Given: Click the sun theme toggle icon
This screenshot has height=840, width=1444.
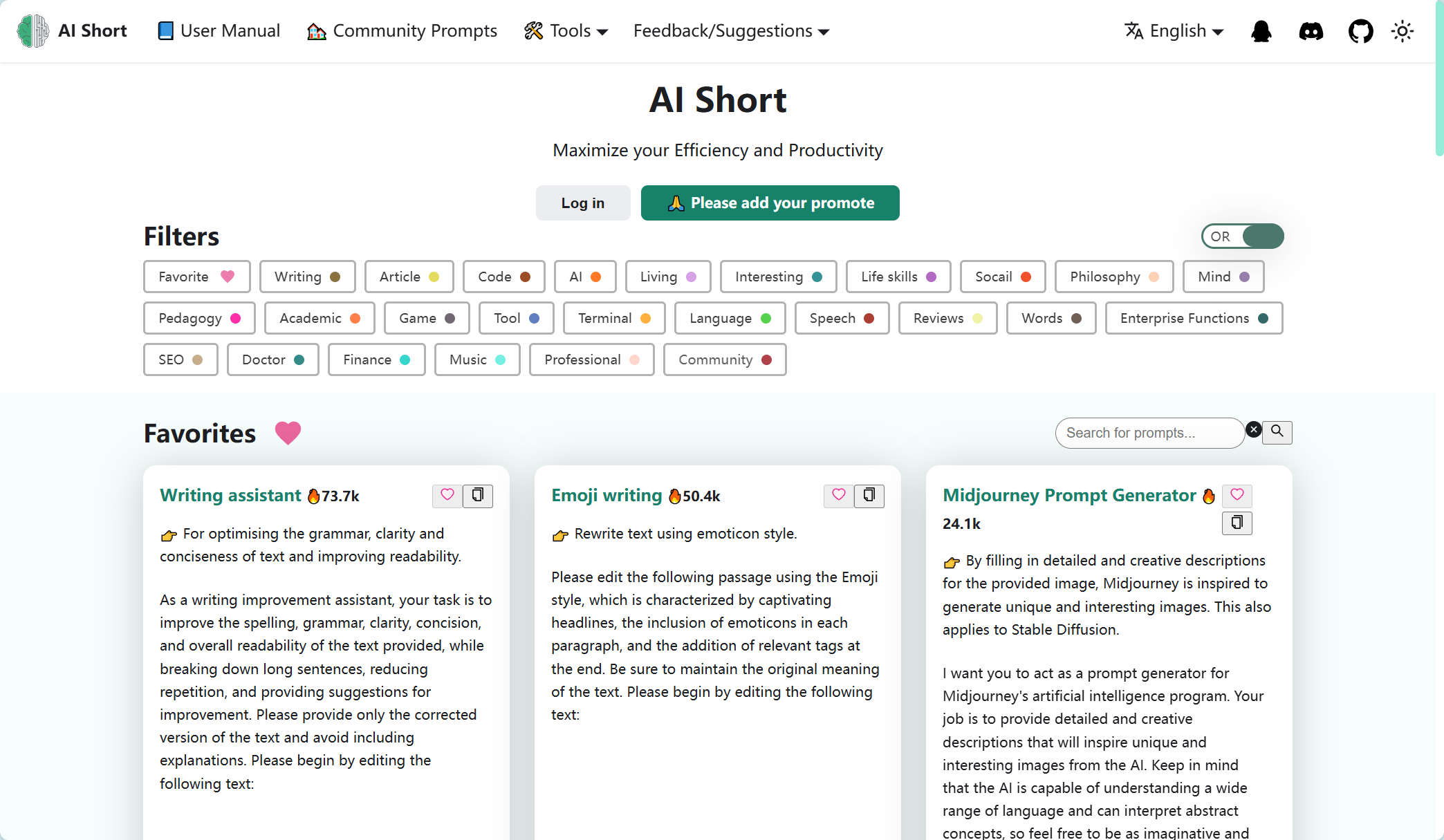Looking at the screenshot, I should [x=1403, y=31].
